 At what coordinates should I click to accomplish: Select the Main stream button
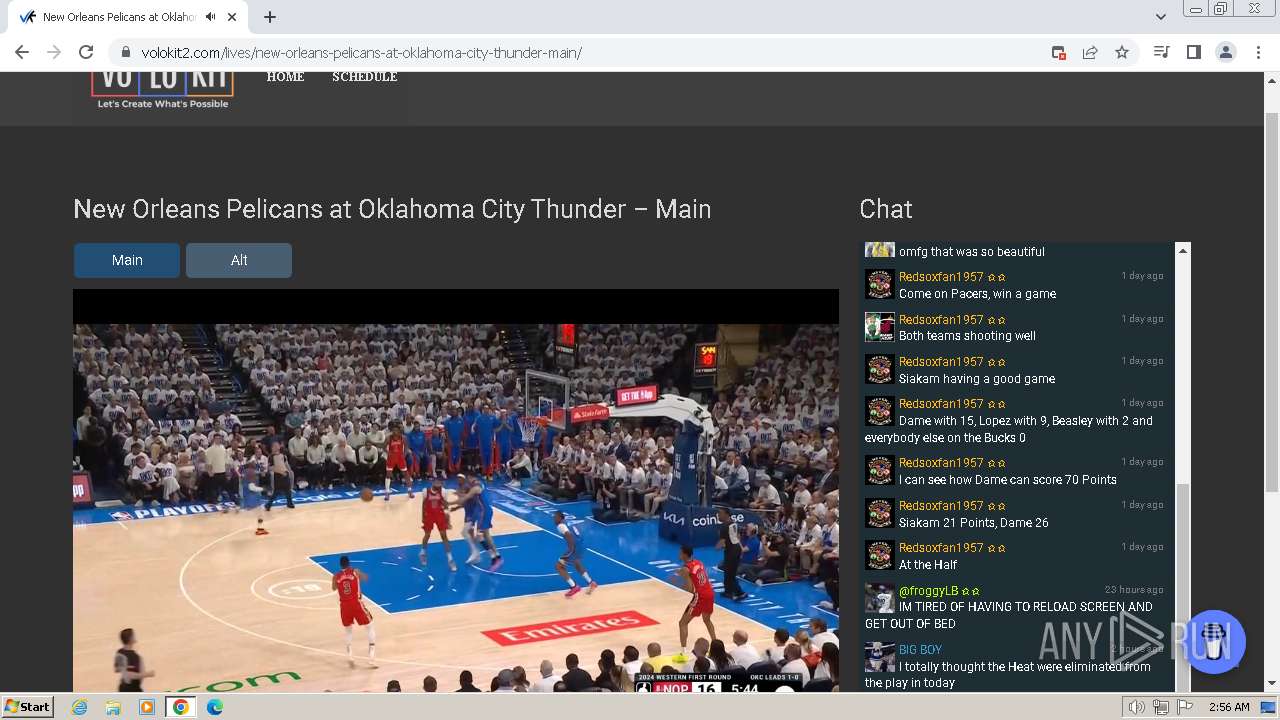tap(127, 260)
